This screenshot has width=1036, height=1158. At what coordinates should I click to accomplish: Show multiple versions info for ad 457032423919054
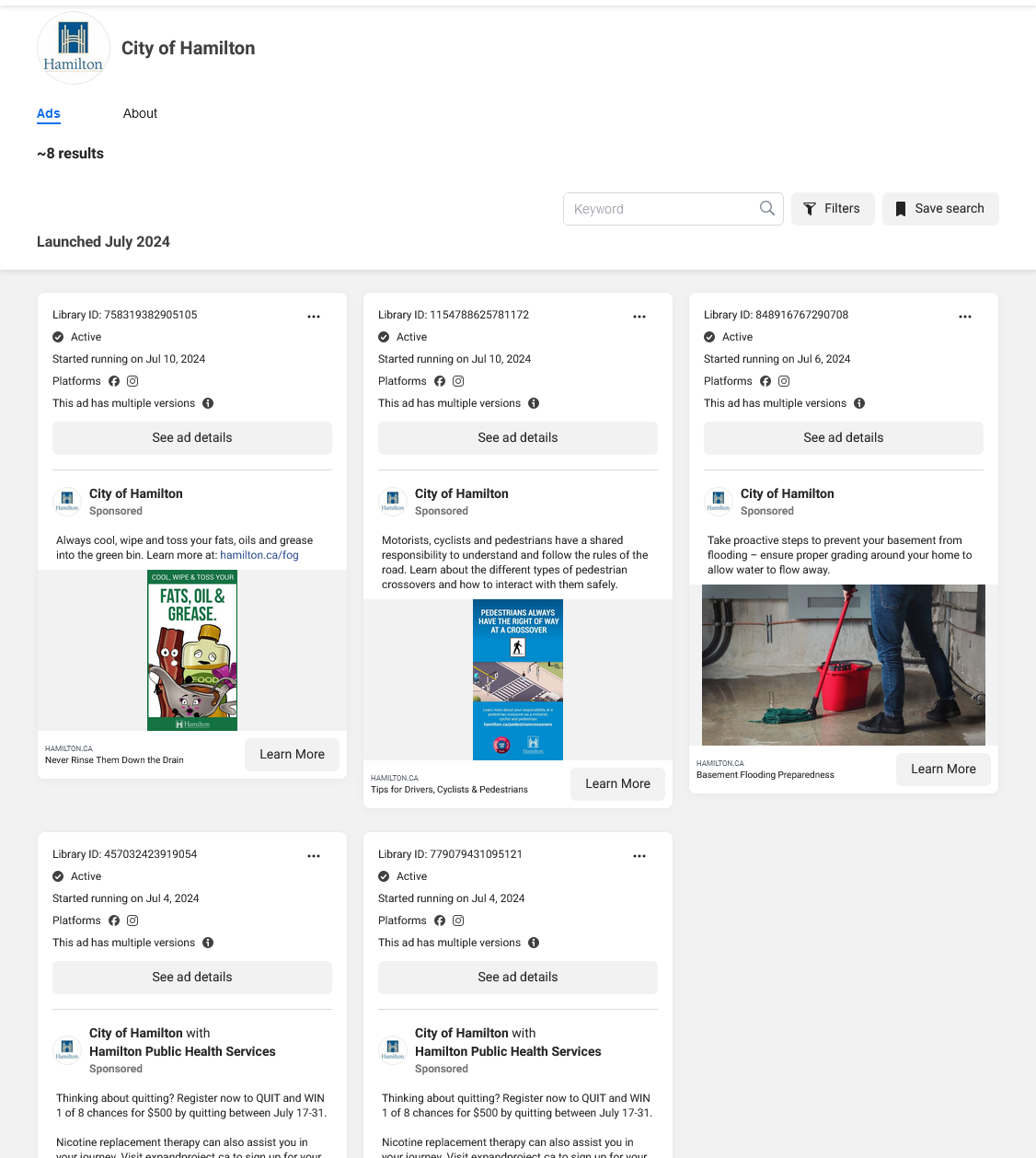point(208,943)
